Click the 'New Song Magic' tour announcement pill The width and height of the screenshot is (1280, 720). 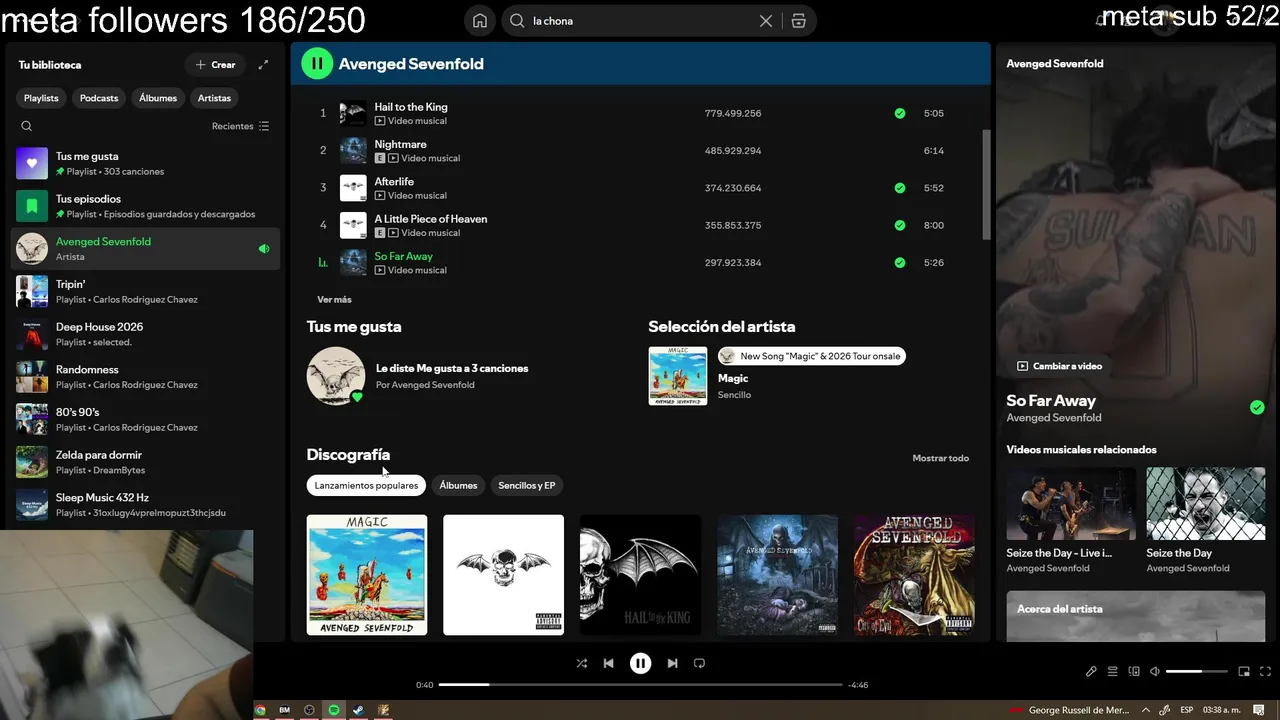click(811, 356)
